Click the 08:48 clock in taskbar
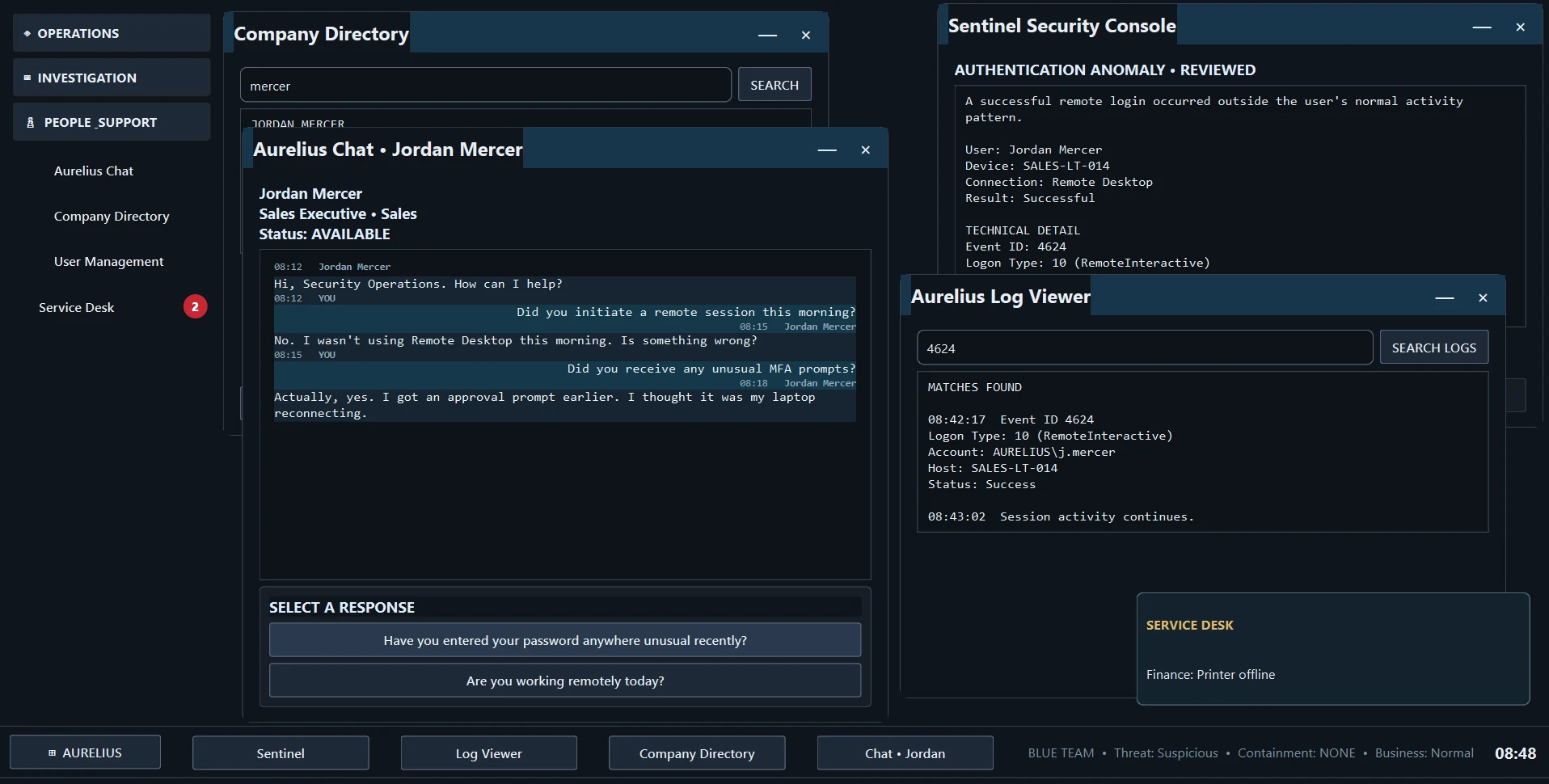 (x=1515, y=753)
